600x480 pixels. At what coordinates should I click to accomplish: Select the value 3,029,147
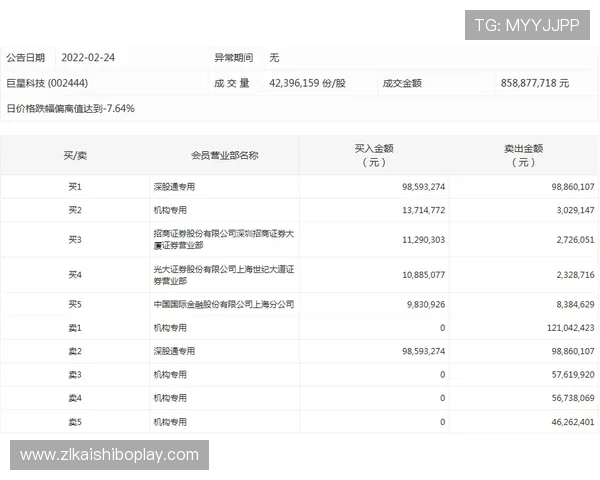click(575, 210)
